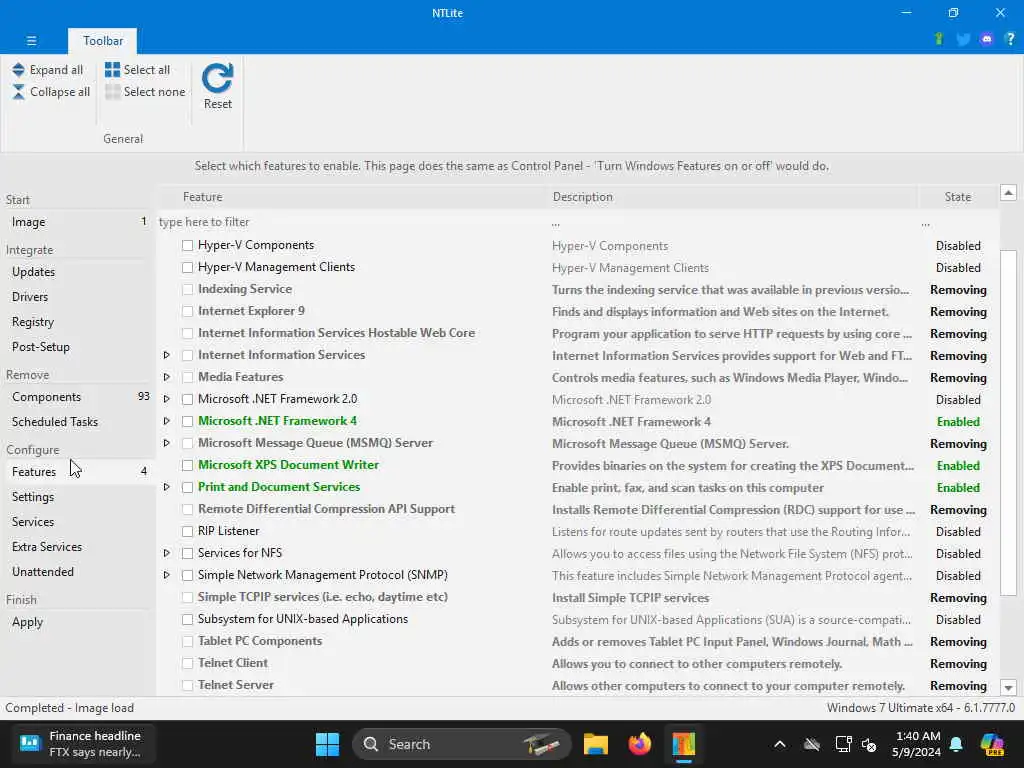Launch Firefox from the taskbar
Image resolution: width=1024 pixels, height=768 pixels.
pyautogui.click(x=639, y=744)
